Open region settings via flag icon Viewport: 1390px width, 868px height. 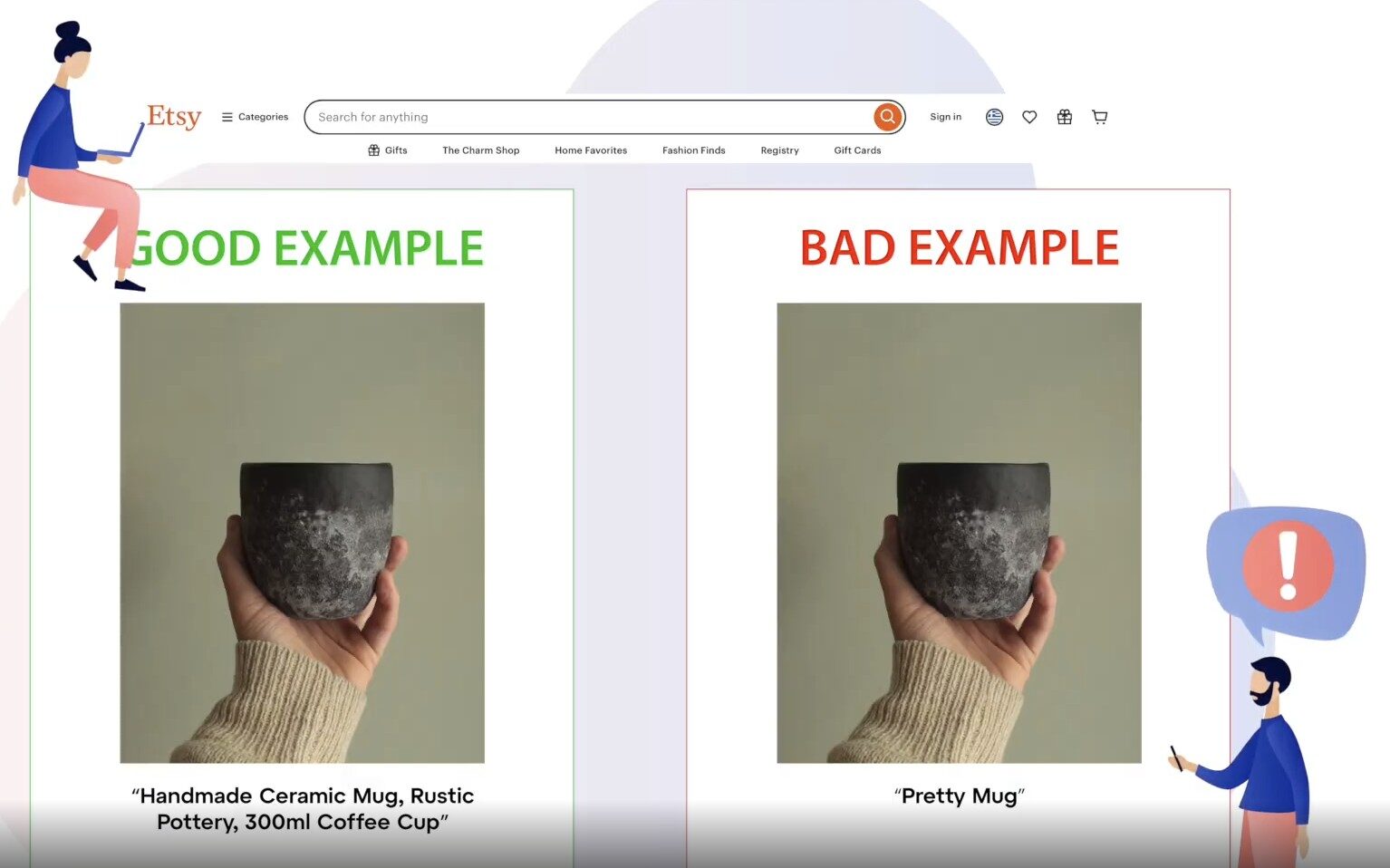(994, 117)
